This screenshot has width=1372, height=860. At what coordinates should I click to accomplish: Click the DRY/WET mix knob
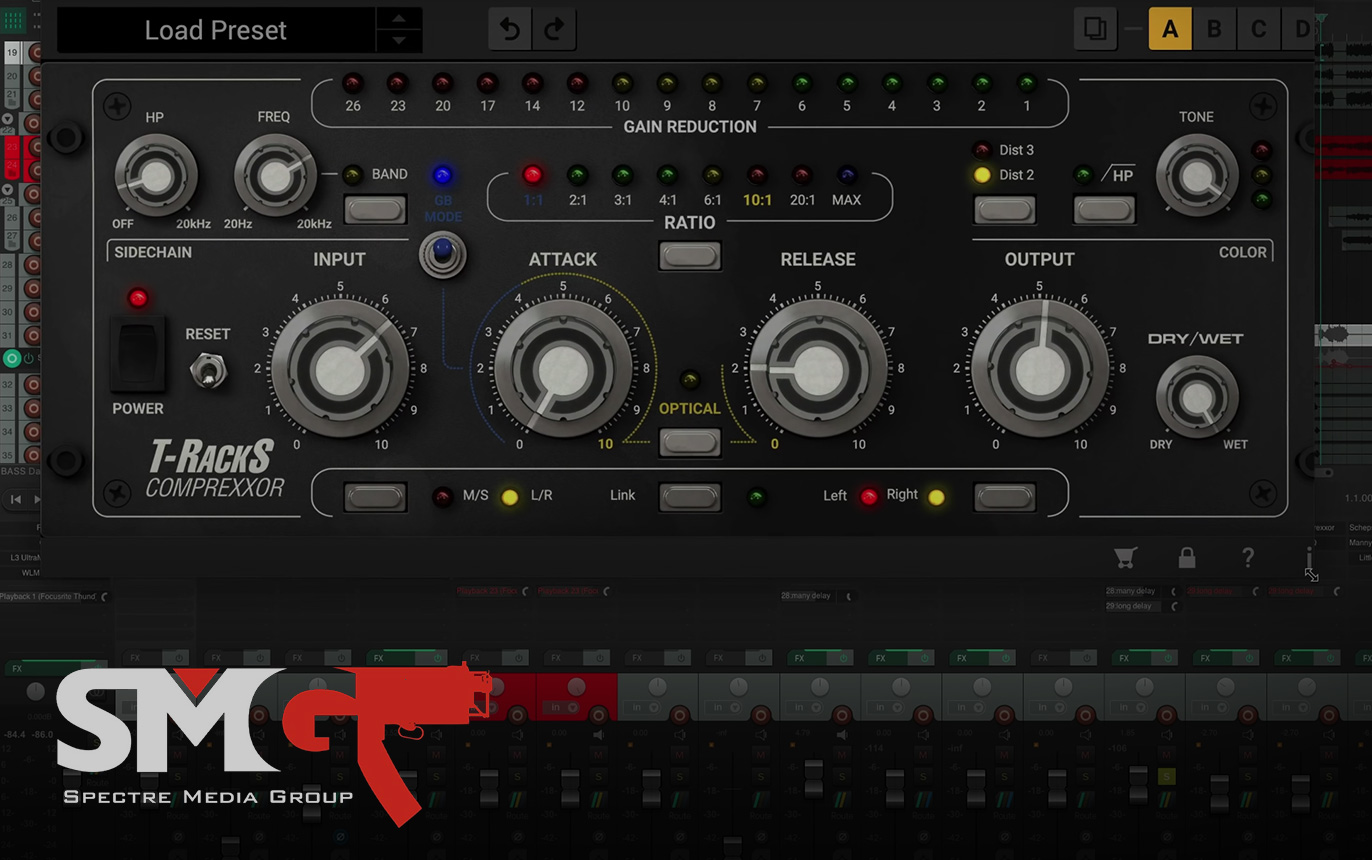coord(1196,397)
